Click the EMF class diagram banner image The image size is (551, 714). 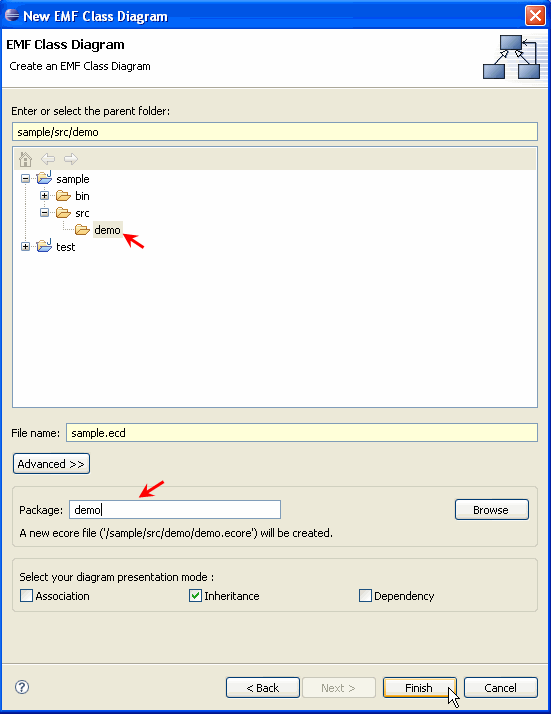click(512, 57)
